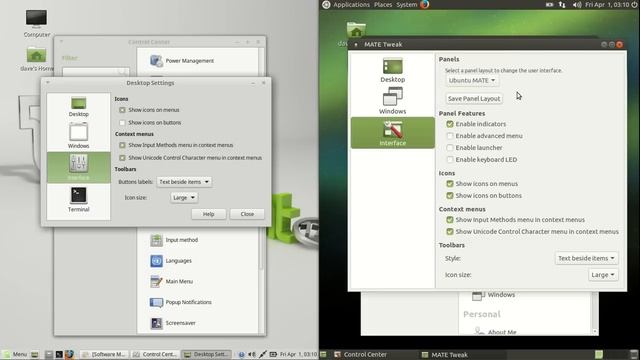Toggle Show icons on menus in Desktop Settings
Screen dimensions: 640x360
(x=122, y=110)
